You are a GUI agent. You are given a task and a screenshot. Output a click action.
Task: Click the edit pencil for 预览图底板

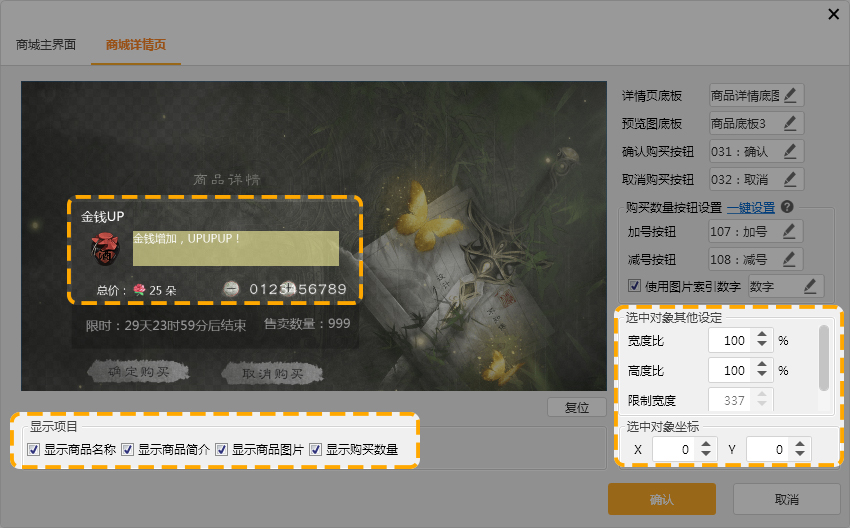790,124
